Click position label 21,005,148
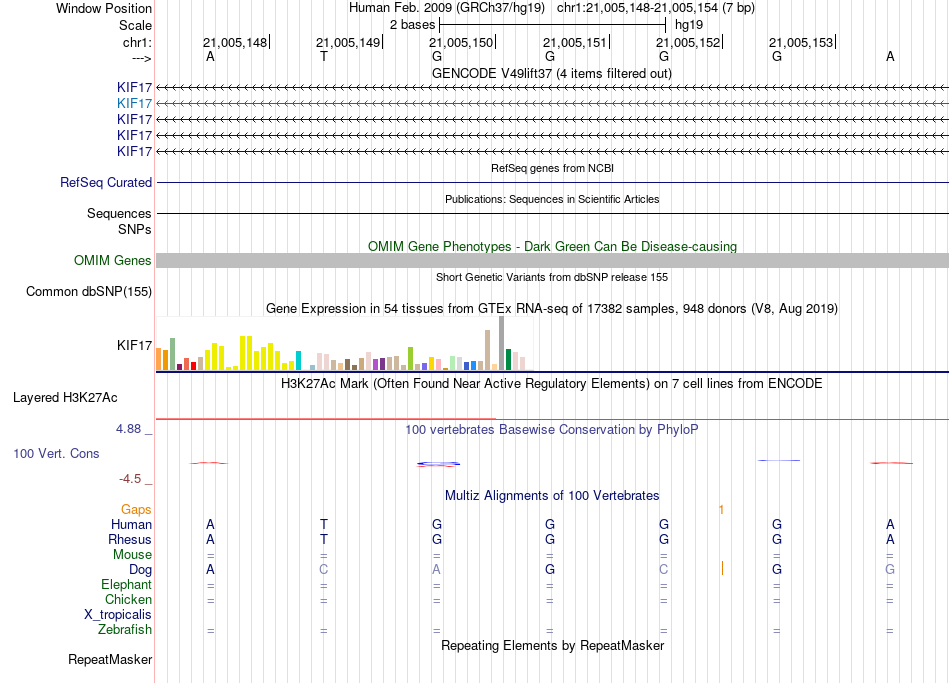The width and height of the screenshot is (950, 683). pyautogui.click(x=234, y=42)
